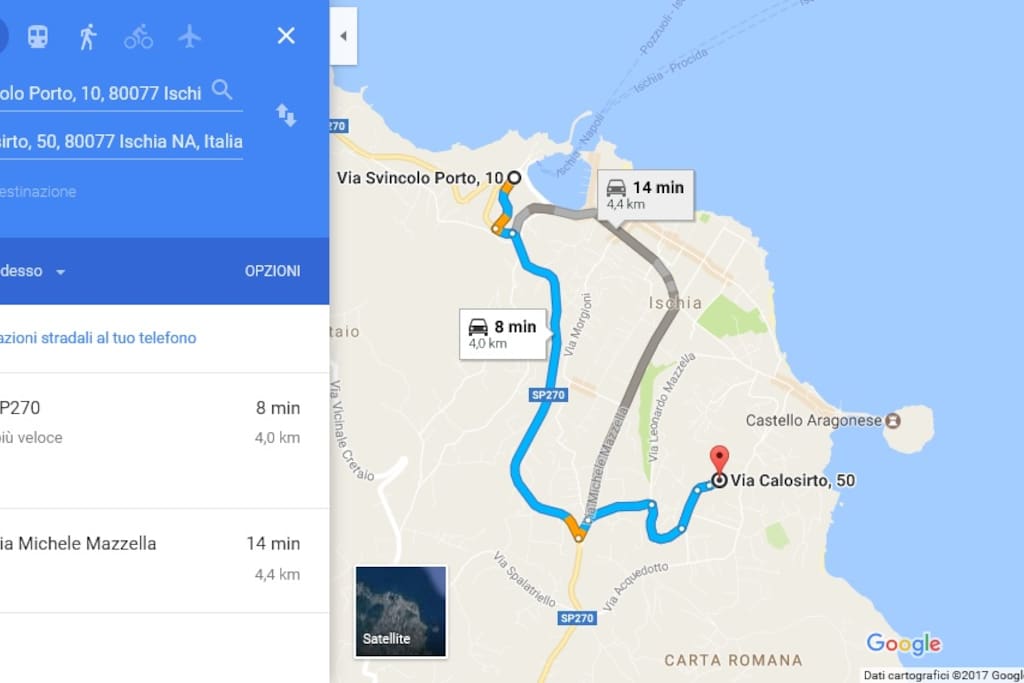Click the send directions to your phone link
This screenshot has width=1024, height=683.
pyautogui.click(x=98, y=338)
